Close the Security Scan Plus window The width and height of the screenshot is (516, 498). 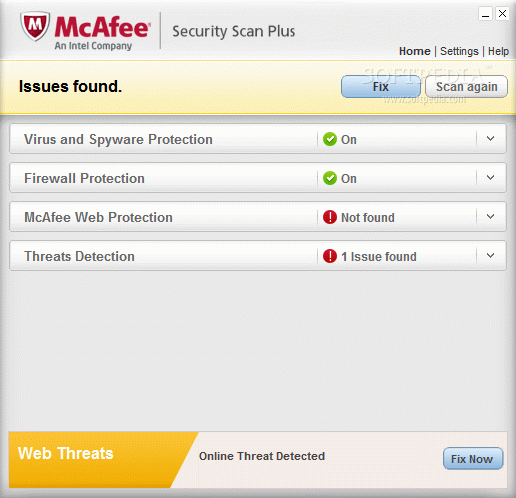[x=502, y=14]
